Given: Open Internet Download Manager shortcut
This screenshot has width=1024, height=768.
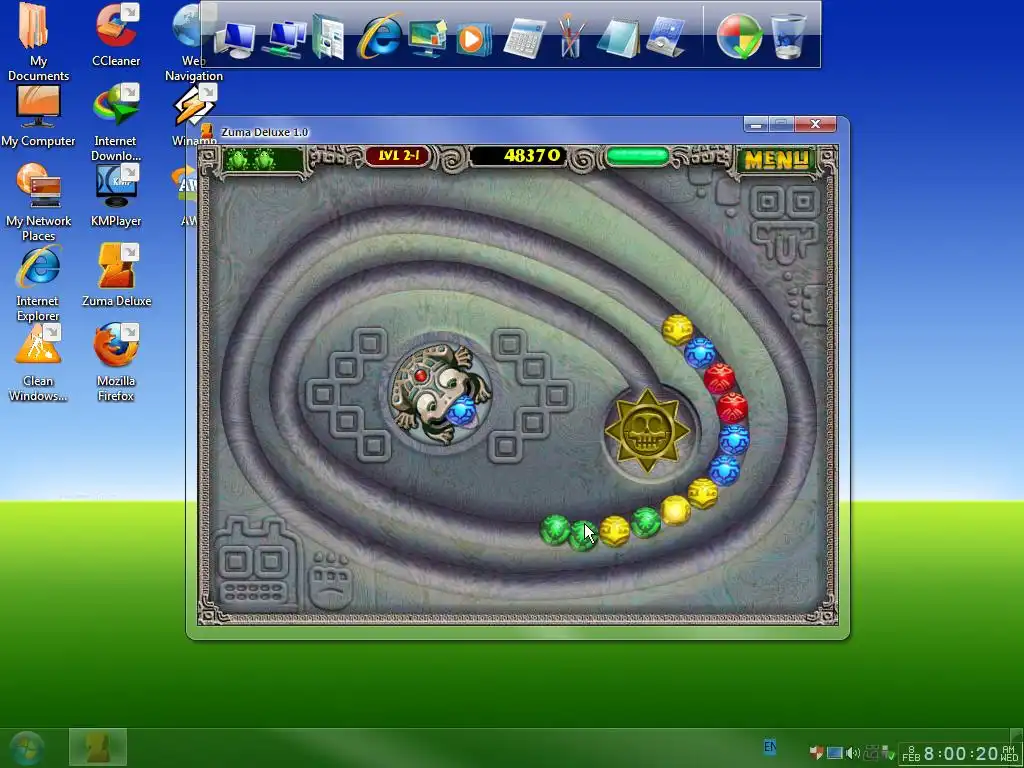Looking at the screenshot, I should [116, 123].
